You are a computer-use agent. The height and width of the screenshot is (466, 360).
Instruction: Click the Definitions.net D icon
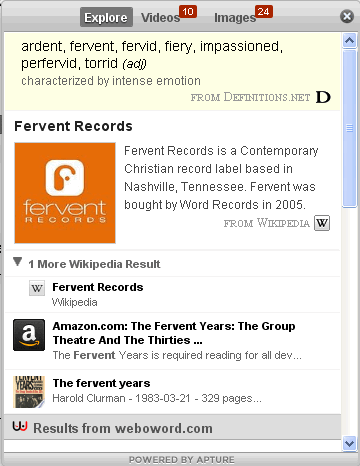(x=323, y=97)
